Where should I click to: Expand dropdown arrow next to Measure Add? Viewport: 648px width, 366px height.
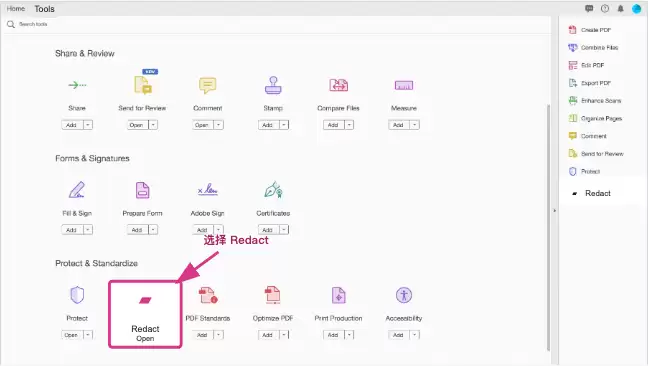415,125
